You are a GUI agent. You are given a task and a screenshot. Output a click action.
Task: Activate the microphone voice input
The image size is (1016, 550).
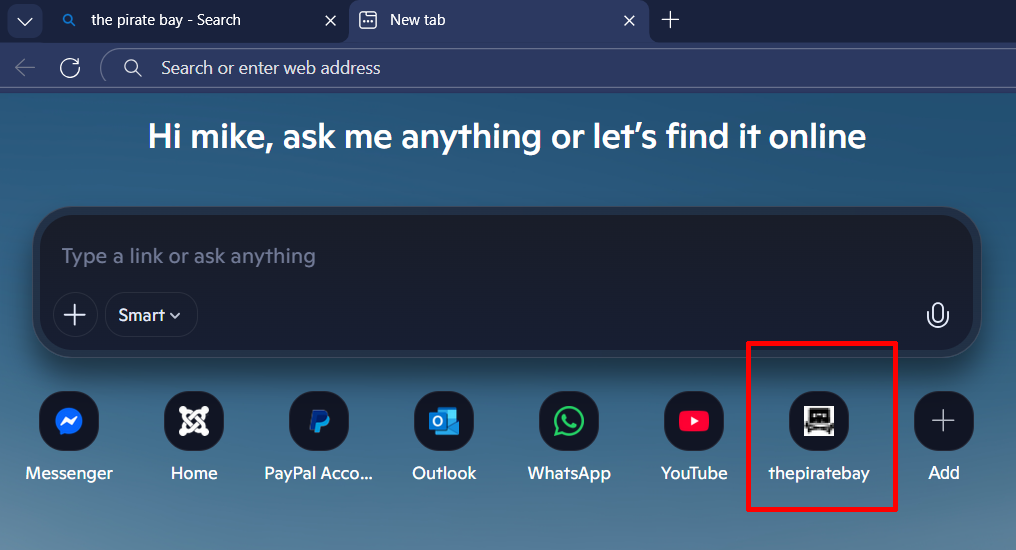point(937,315)
